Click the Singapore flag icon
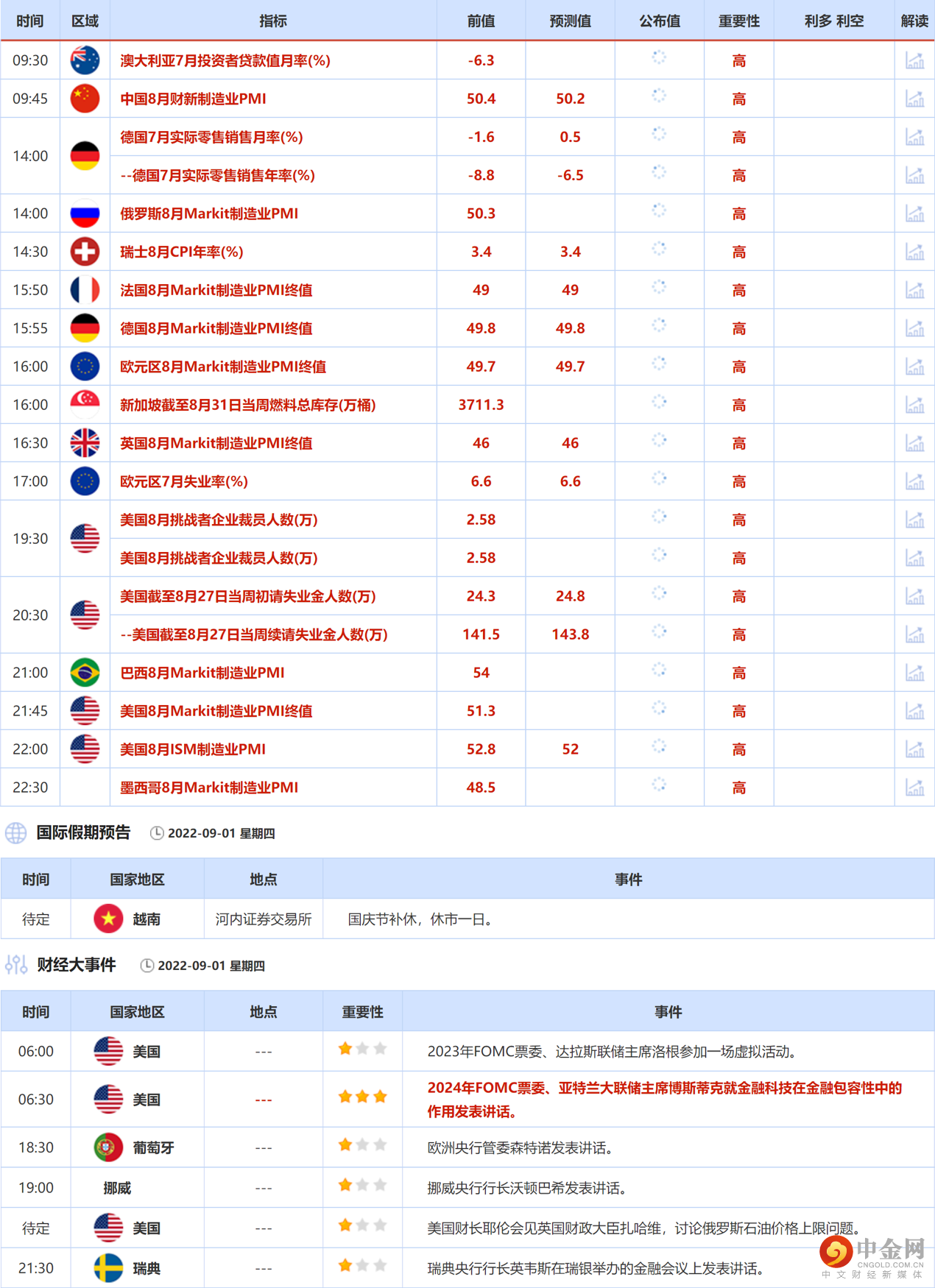Image resolution: width=935 pixels, height=1288 pixels. click(x=85, y=405)
